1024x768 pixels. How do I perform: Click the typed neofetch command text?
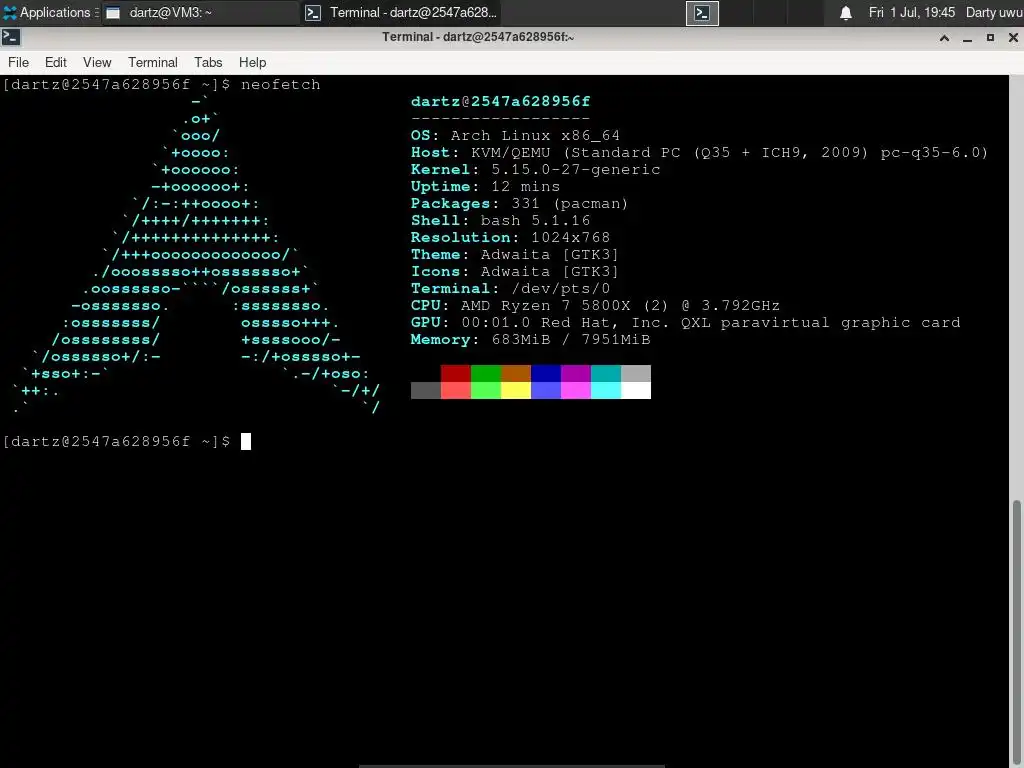tap(281, 84)
